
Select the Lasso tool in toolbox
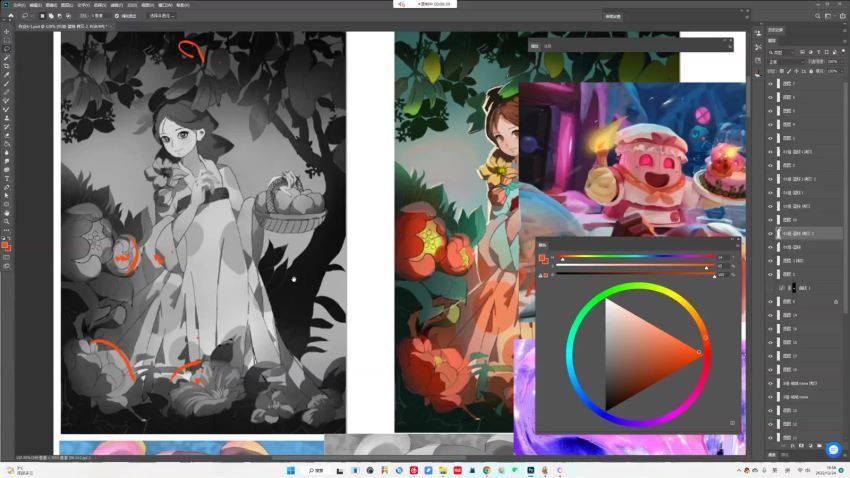[x=7, y=49]
